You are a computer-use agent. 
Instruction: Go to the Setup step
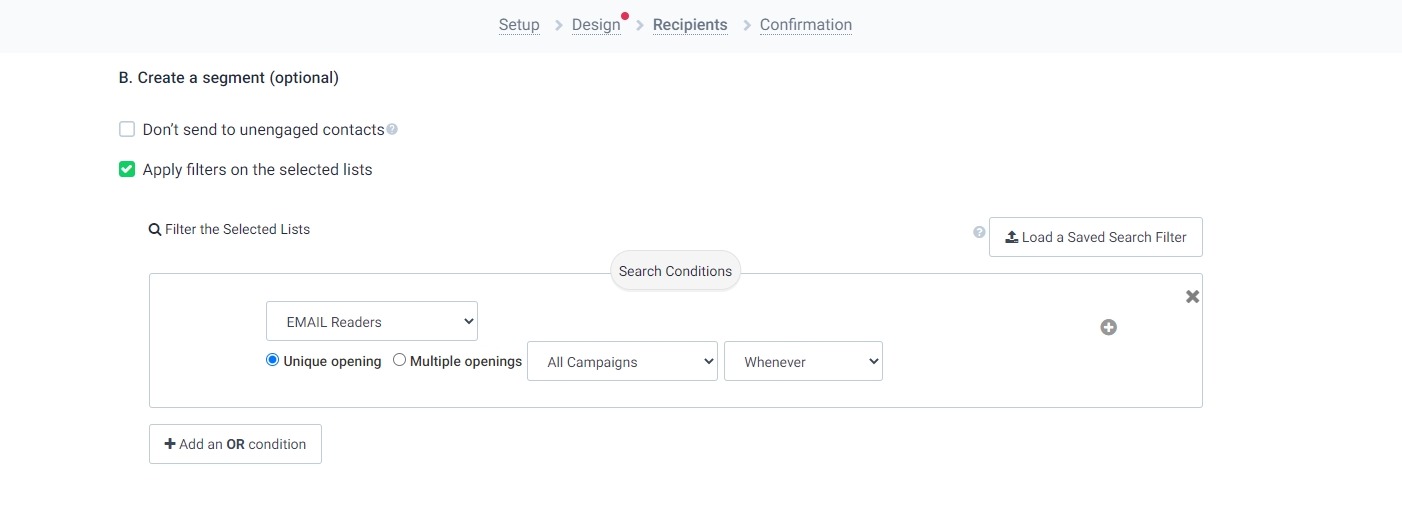[x=519, y=25]
